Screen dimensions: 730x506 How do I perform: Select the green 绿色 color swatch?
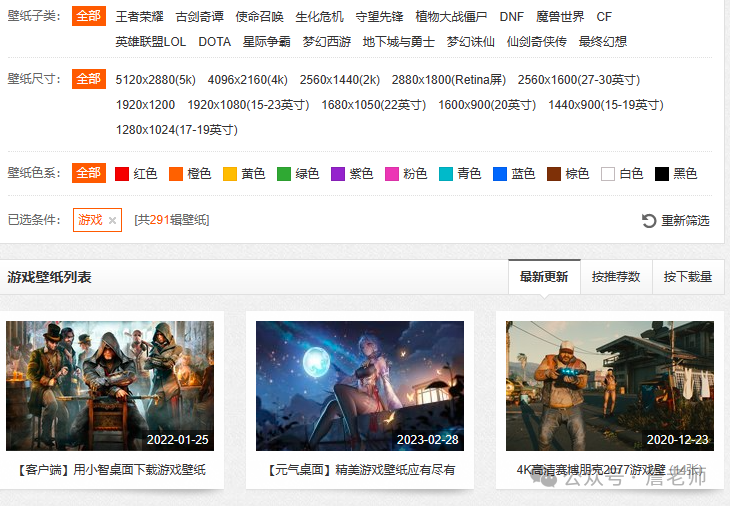[284, 174]
